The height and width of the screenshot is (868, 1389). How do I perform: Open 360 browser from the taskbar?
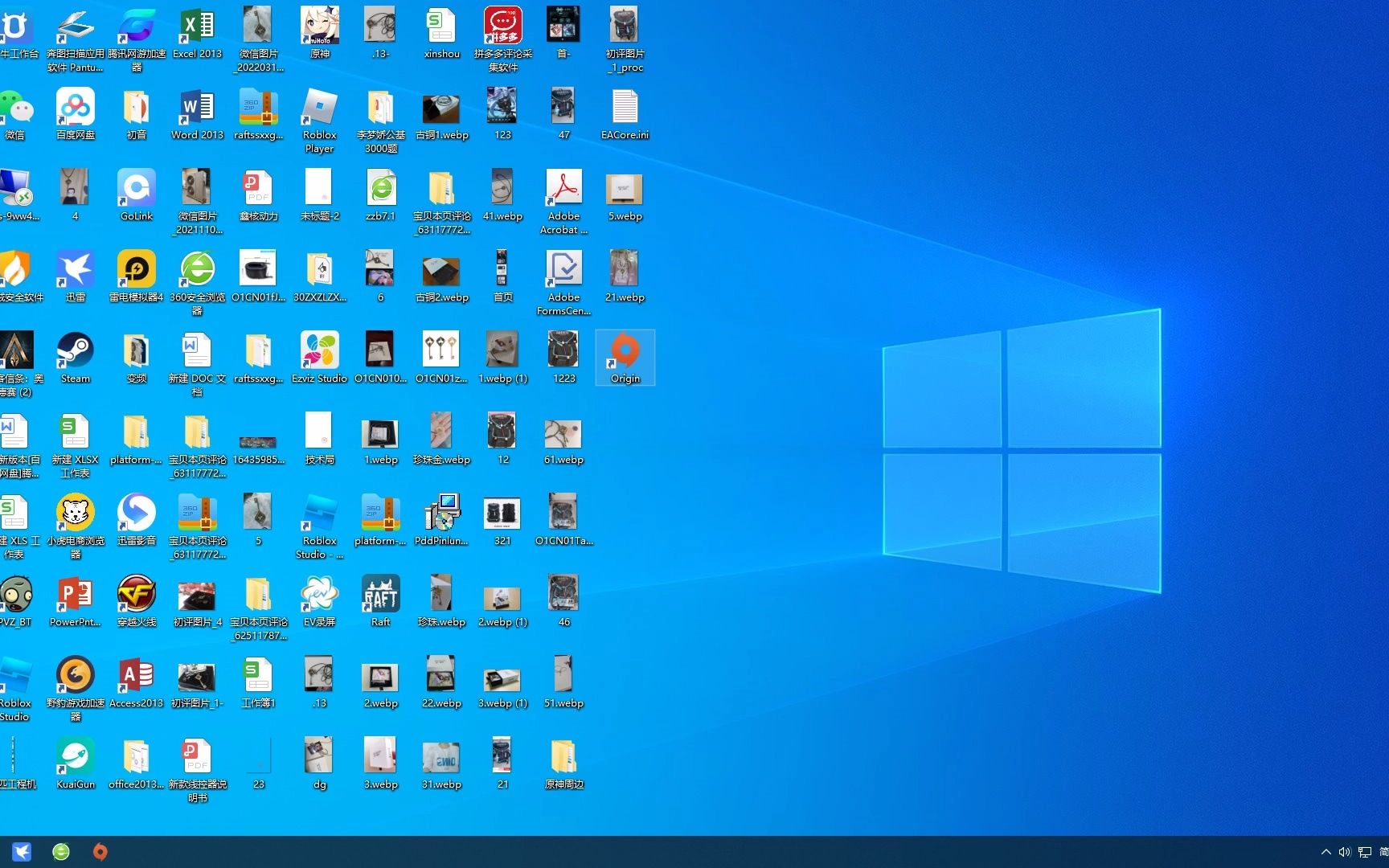(61, 852)
